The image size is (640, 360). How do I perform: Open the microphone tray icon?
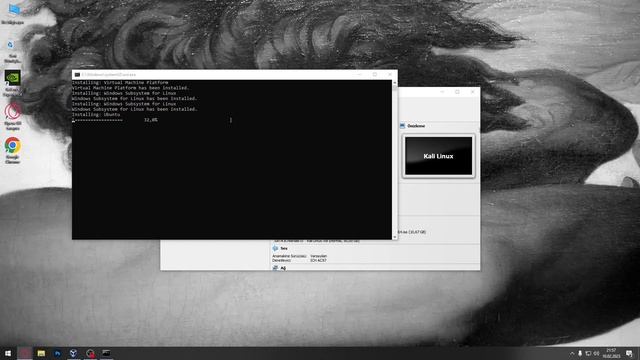click(x=580, y=353)
